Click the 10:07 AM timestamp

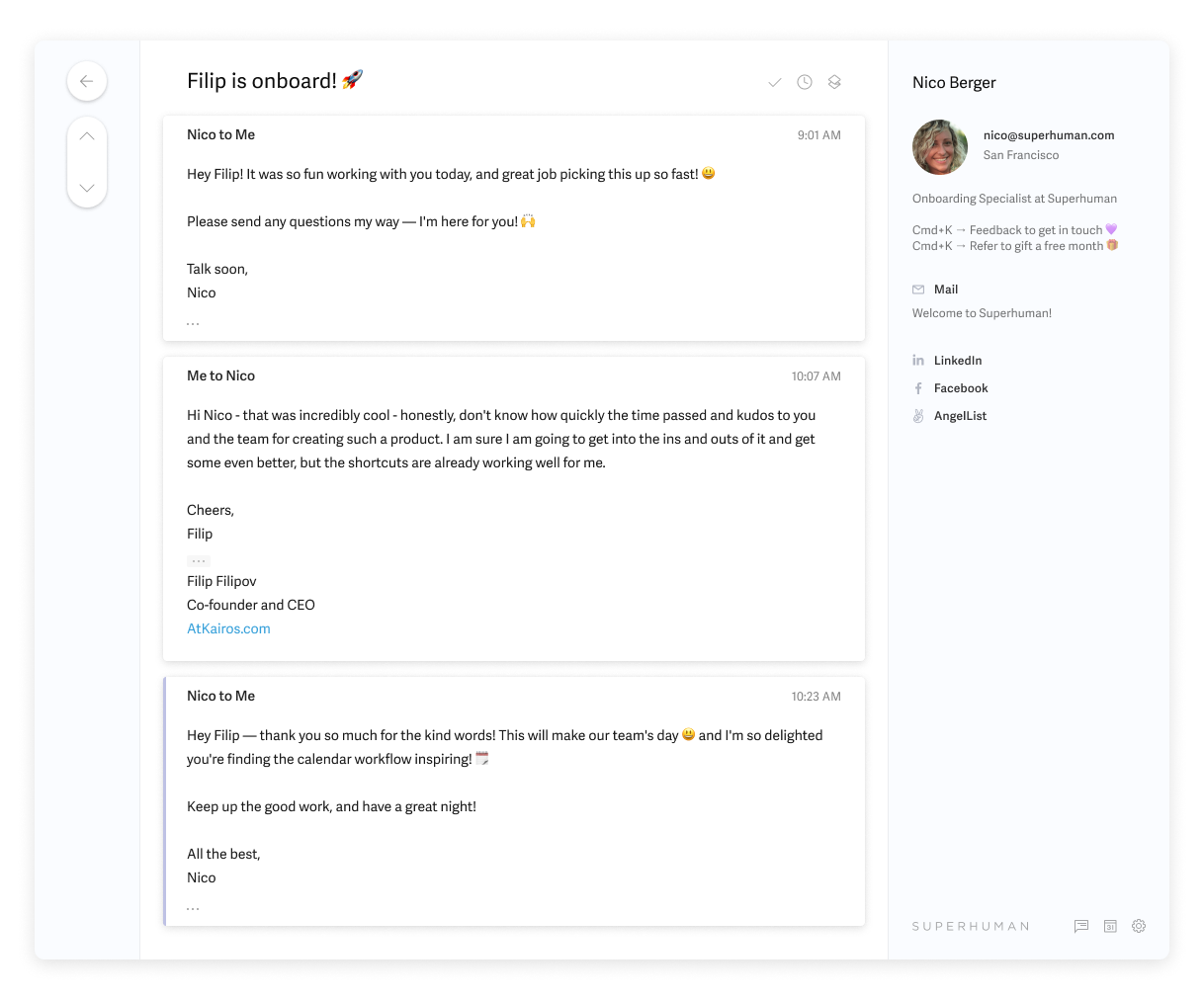pyautogui.click(x=816, y=376)
